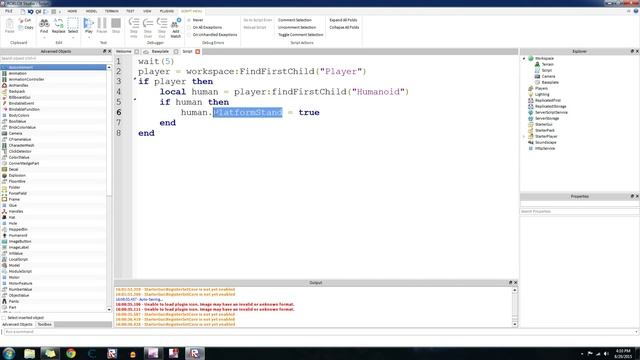Click the Cut scissors icon

[22, 20]
